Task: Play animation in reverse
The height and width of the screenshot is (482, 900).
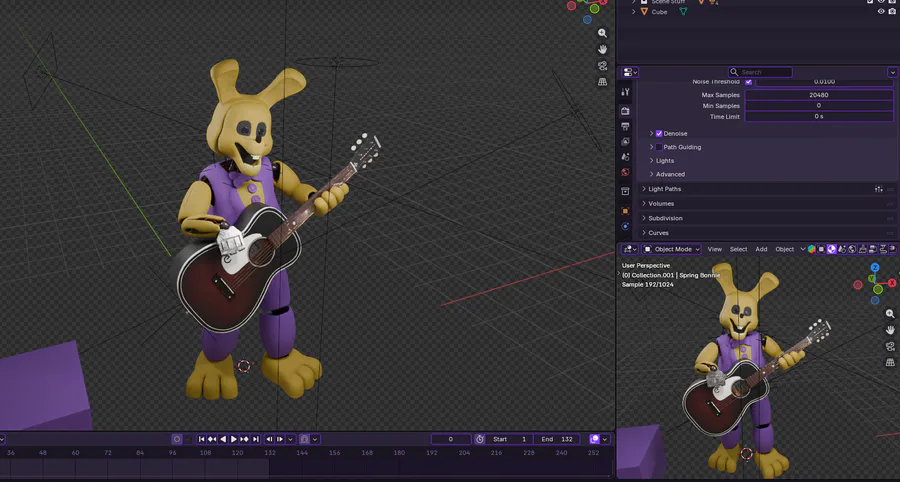Action: 223,439
